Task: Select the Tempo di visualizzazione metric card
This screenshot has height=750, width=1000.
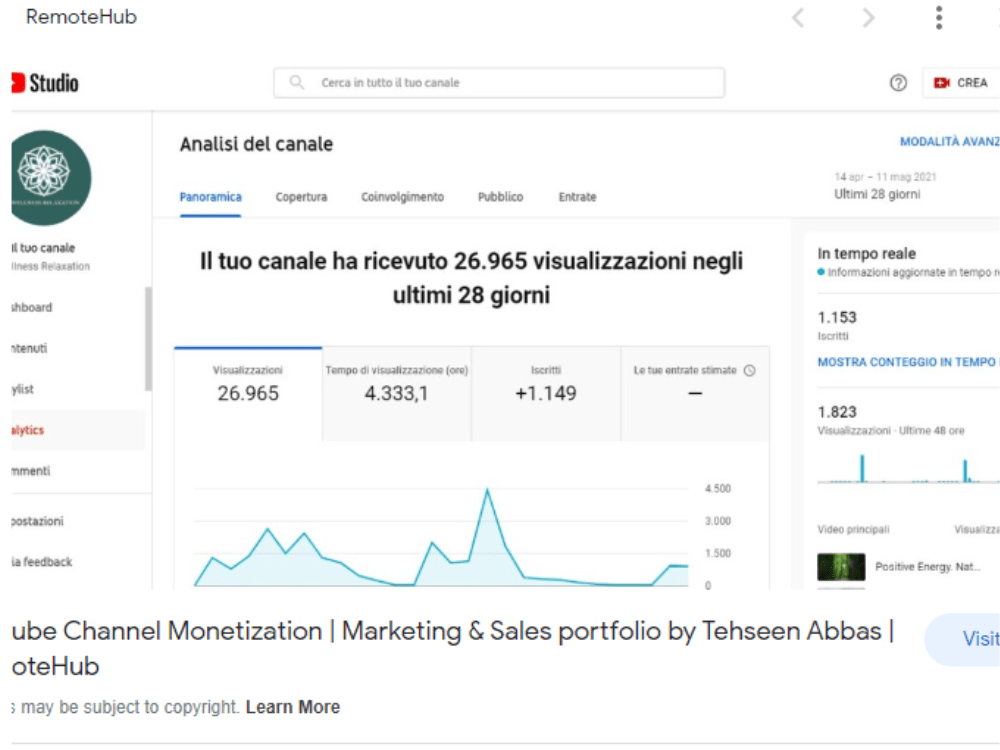Action: pyautogui.click(x=397, y=393)
